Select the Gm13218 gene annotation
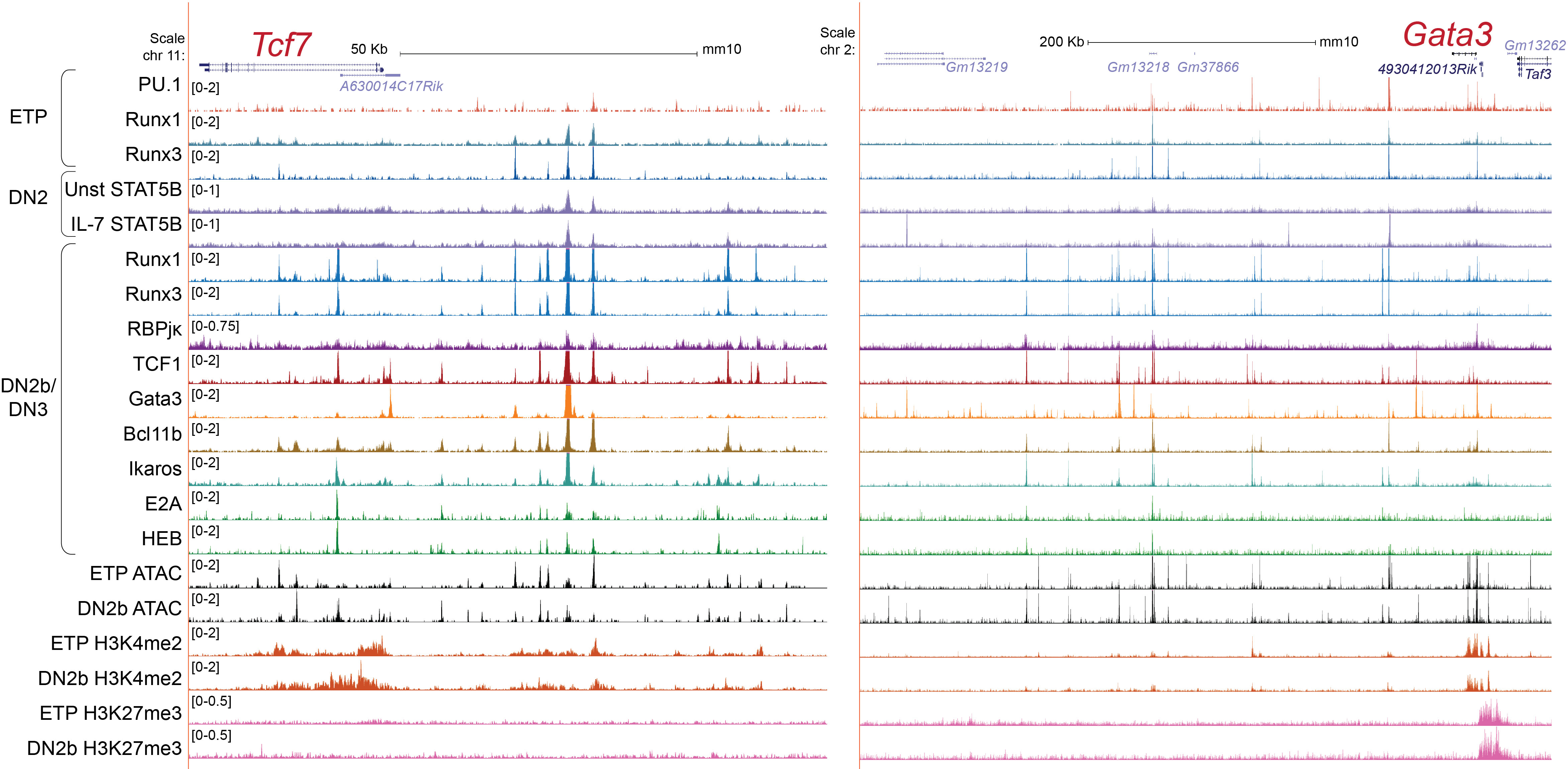Screen dimensions: 1568x769 pos(1138,67)
